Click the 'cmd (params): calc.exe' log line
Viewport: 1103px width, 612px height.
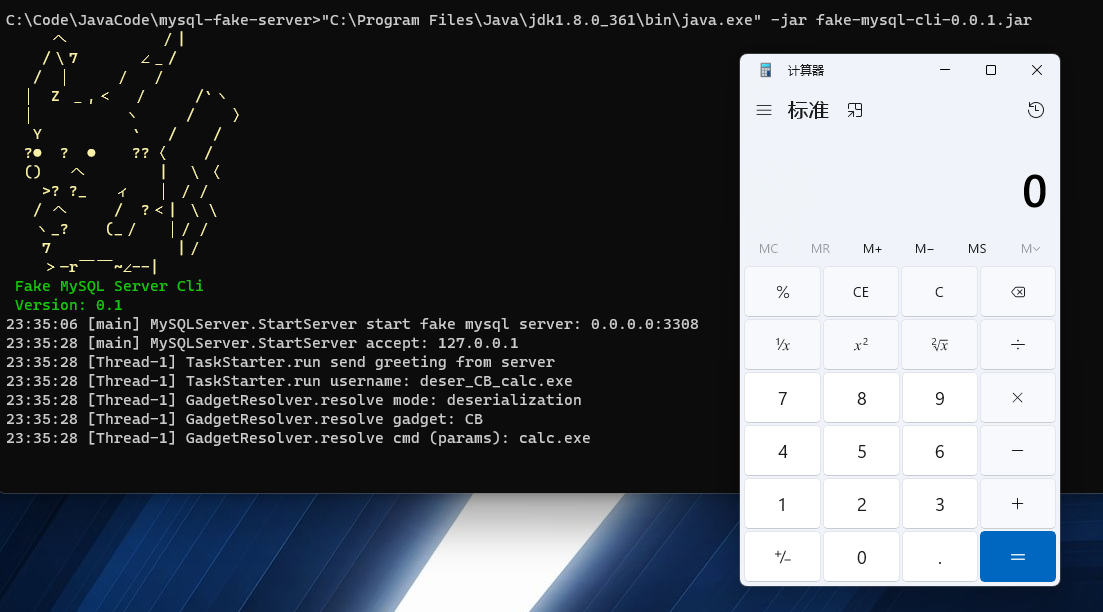click(298, 438)
